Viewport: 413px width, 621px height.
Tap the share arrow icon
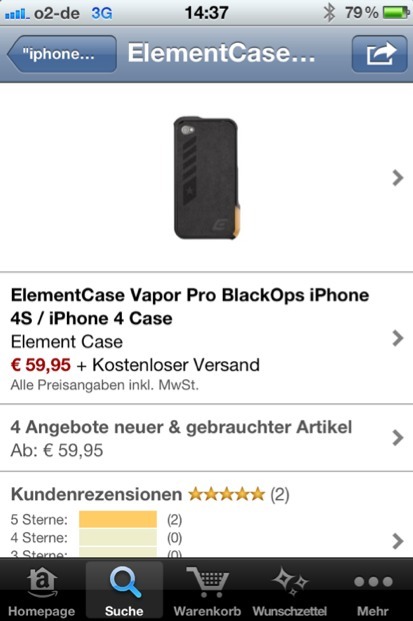tap(379, 53)
